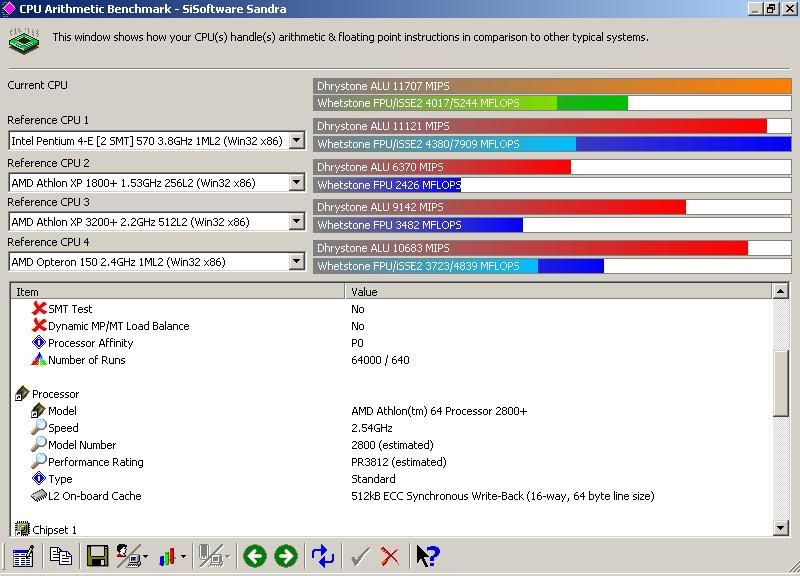This screenshot has width=800, height=576.
Task: Save report with the floppy disk icon
Action: click(x=97, y=556)
